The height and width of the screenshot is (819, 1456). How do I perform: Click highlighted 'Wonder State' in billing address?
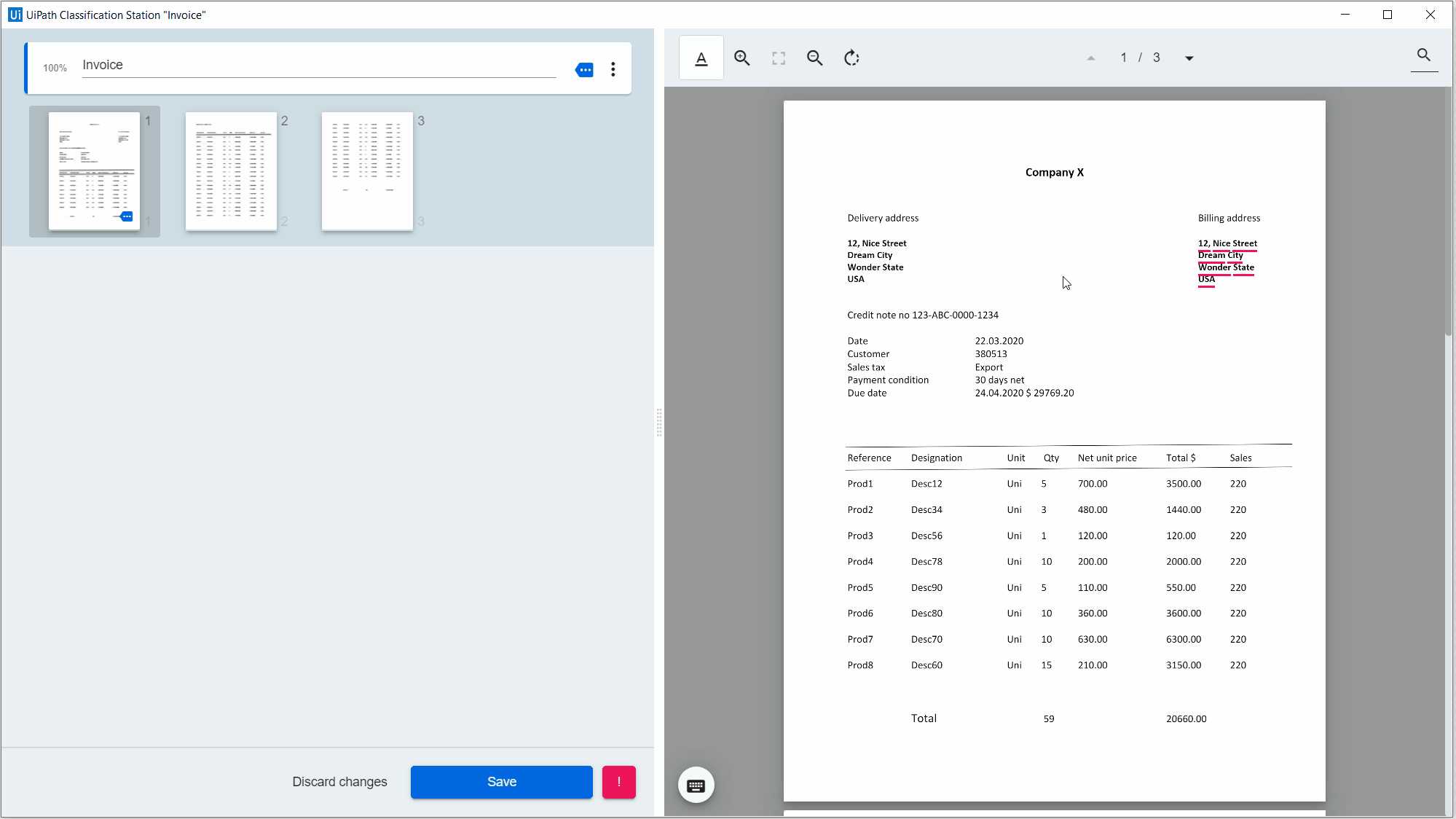1226,267
